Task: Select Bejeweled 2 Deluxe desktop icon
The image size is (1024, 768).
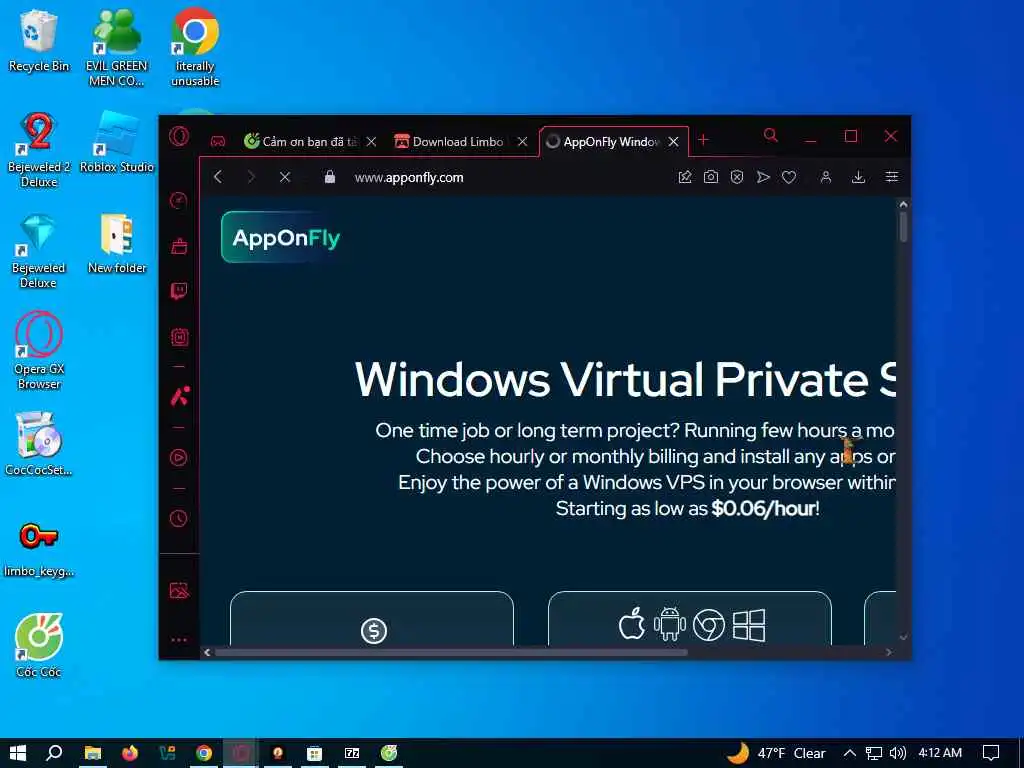Action: (39, 150)
